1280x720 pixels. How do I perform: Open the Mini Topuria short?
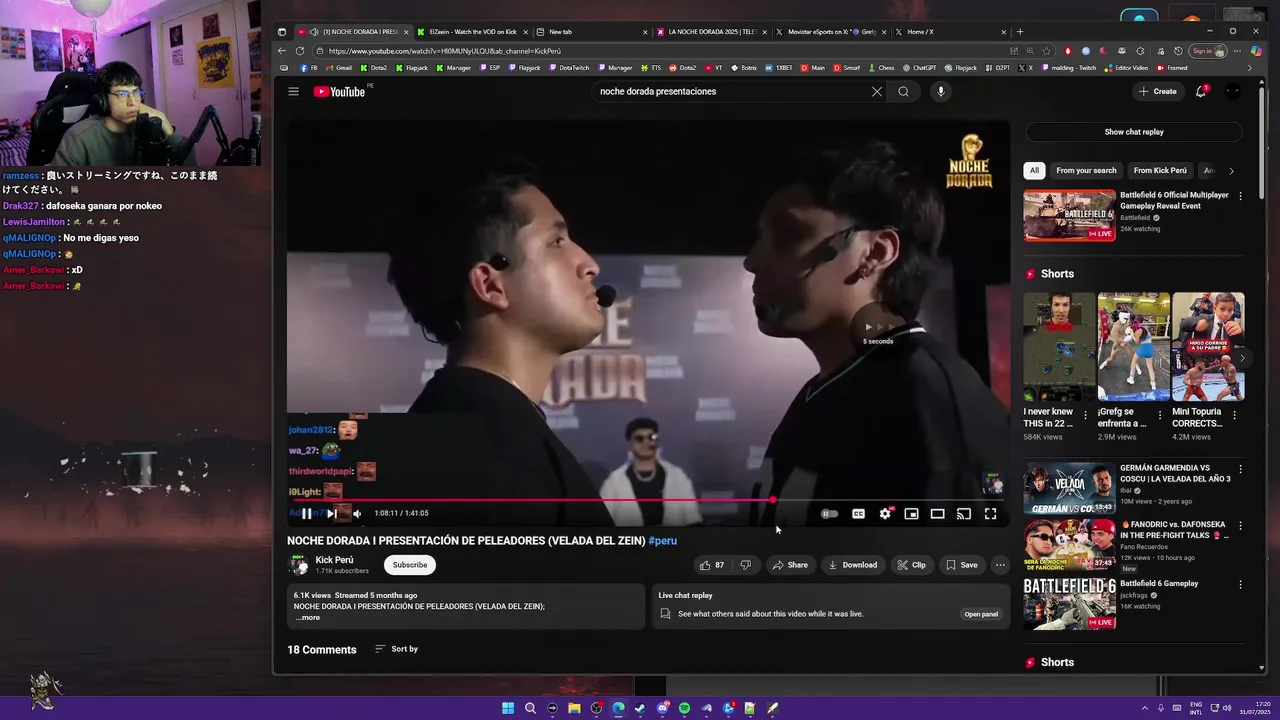(1208, 346)
